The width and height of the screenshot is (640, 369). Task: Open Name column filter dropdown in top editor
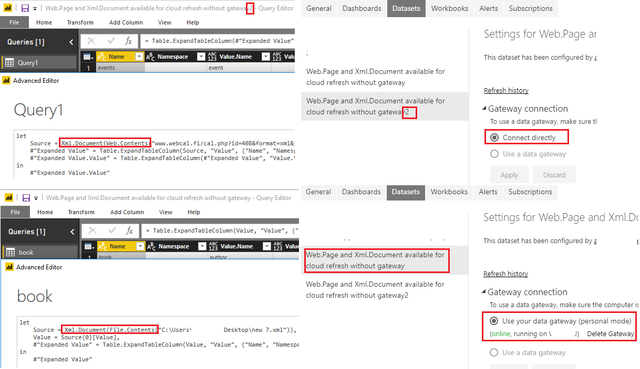(x=139, y=57)
